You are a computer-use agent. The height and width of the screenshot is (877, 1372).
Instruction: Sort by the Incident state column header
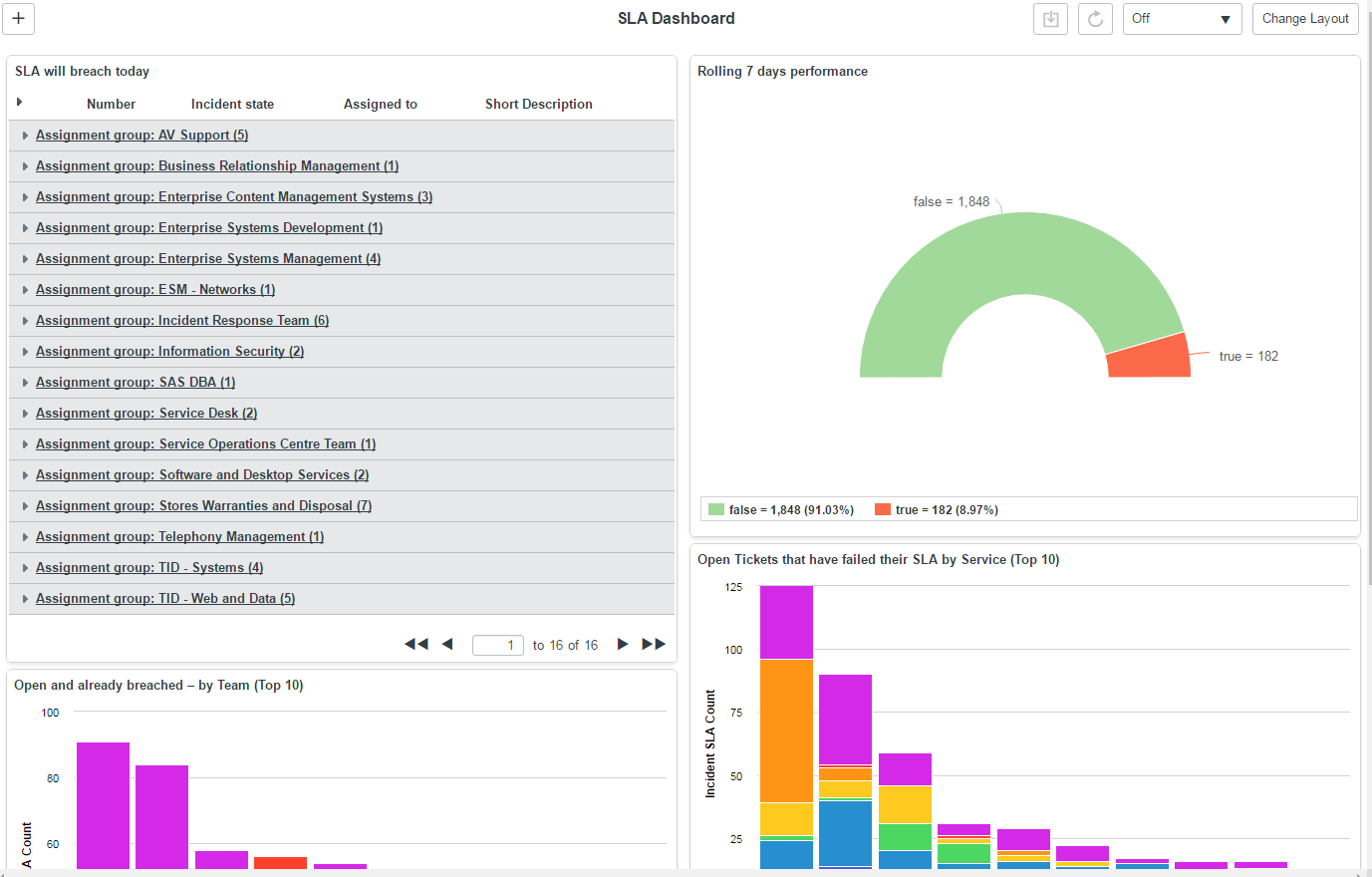232,104
